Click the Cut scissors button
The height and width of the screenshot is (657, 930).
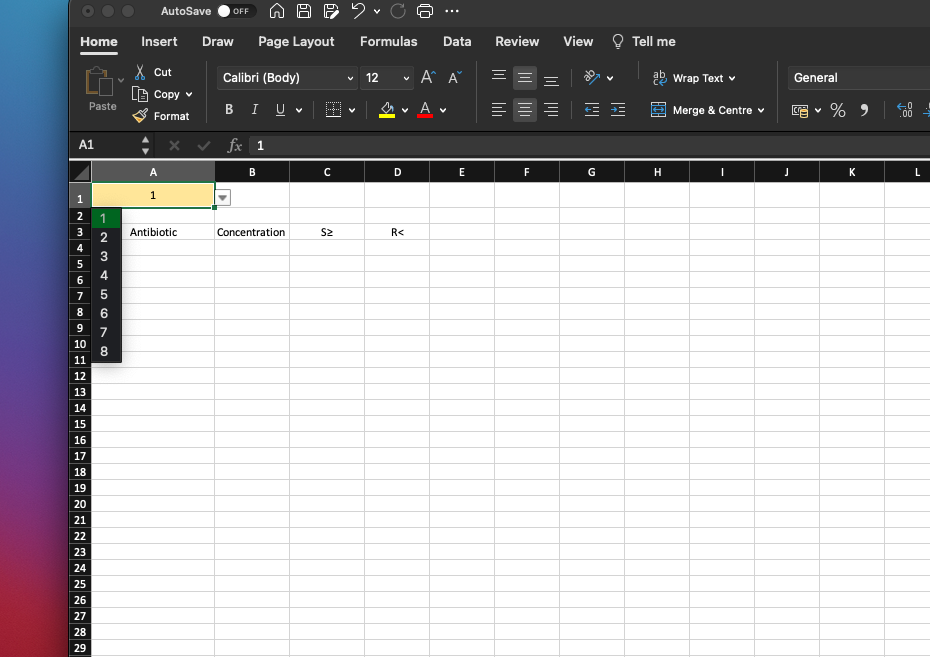pyautogui.click(x=153, y=72)
